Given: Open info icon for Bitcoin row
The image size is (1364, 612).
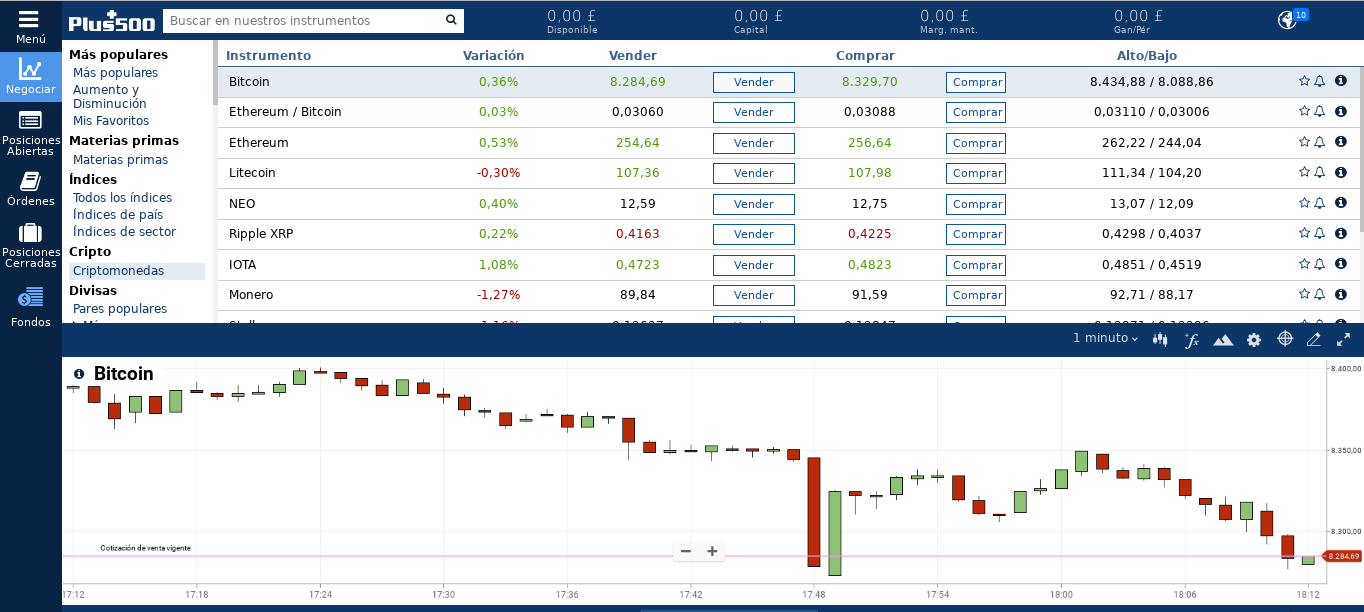Looking at the screenshot, I should (1341, 81).
